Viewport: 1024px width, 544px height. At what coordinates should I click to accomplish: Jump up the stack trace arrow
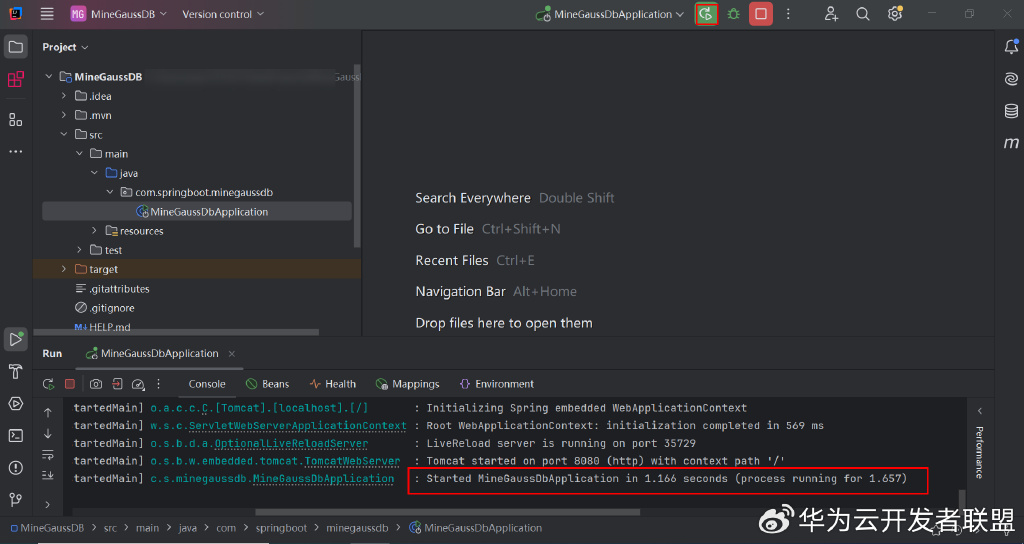coord(48,413)
